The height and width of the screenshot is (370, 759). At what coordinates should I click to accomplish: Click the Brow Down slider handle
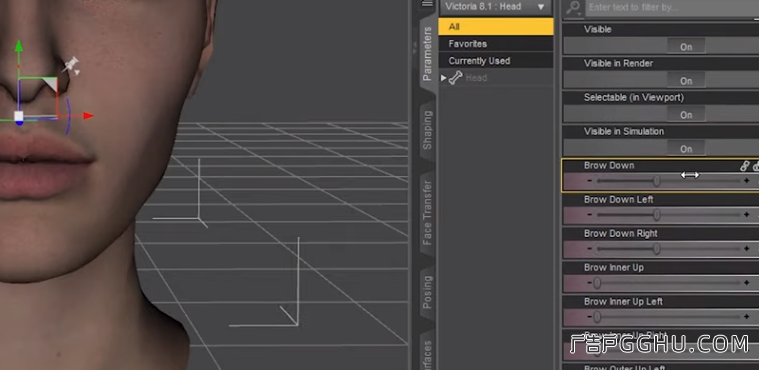tap(657, 181)
